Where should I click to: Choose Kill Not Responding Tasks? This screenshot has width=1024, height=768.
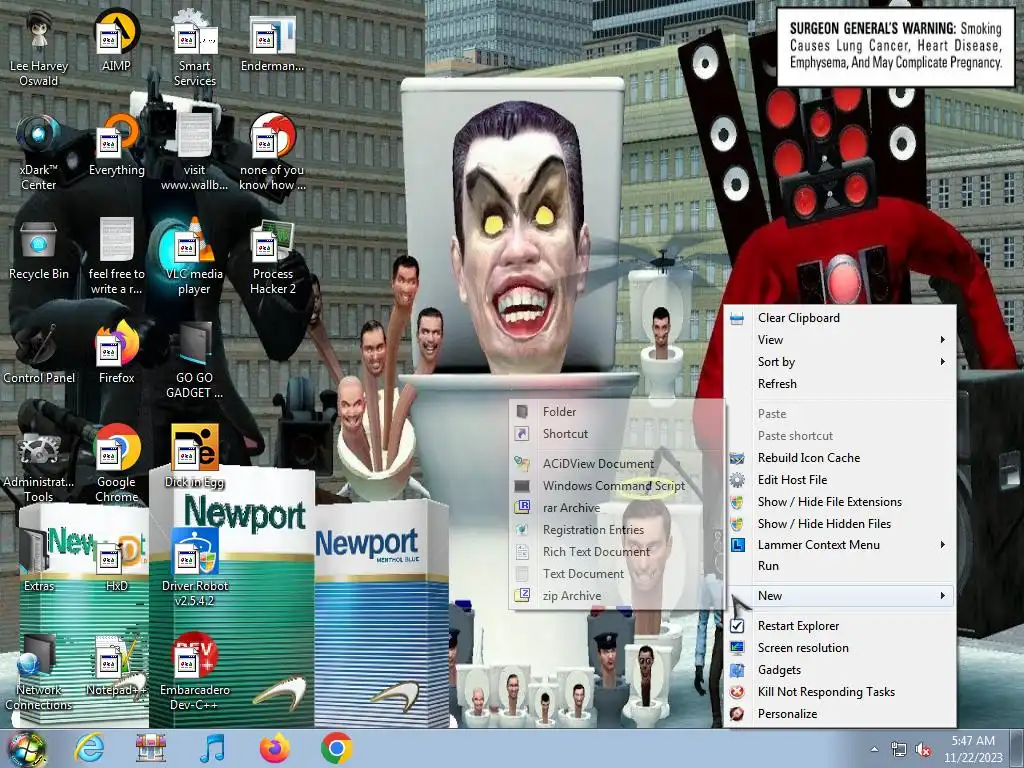click(839, 692)
